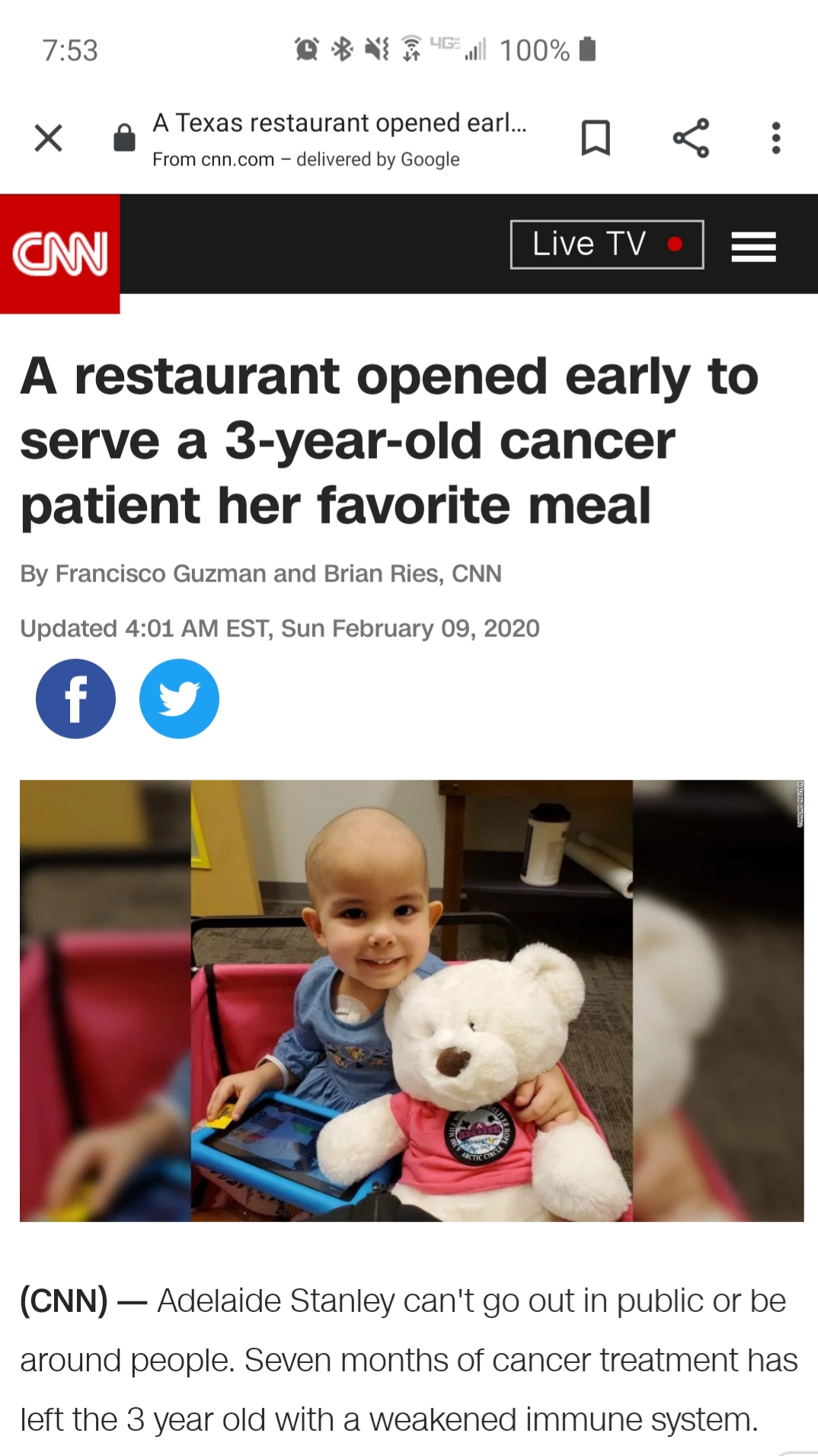Expand the CNN hamburger menu
This screenshot has width=818, height=1456.
(x=753, y=247)
